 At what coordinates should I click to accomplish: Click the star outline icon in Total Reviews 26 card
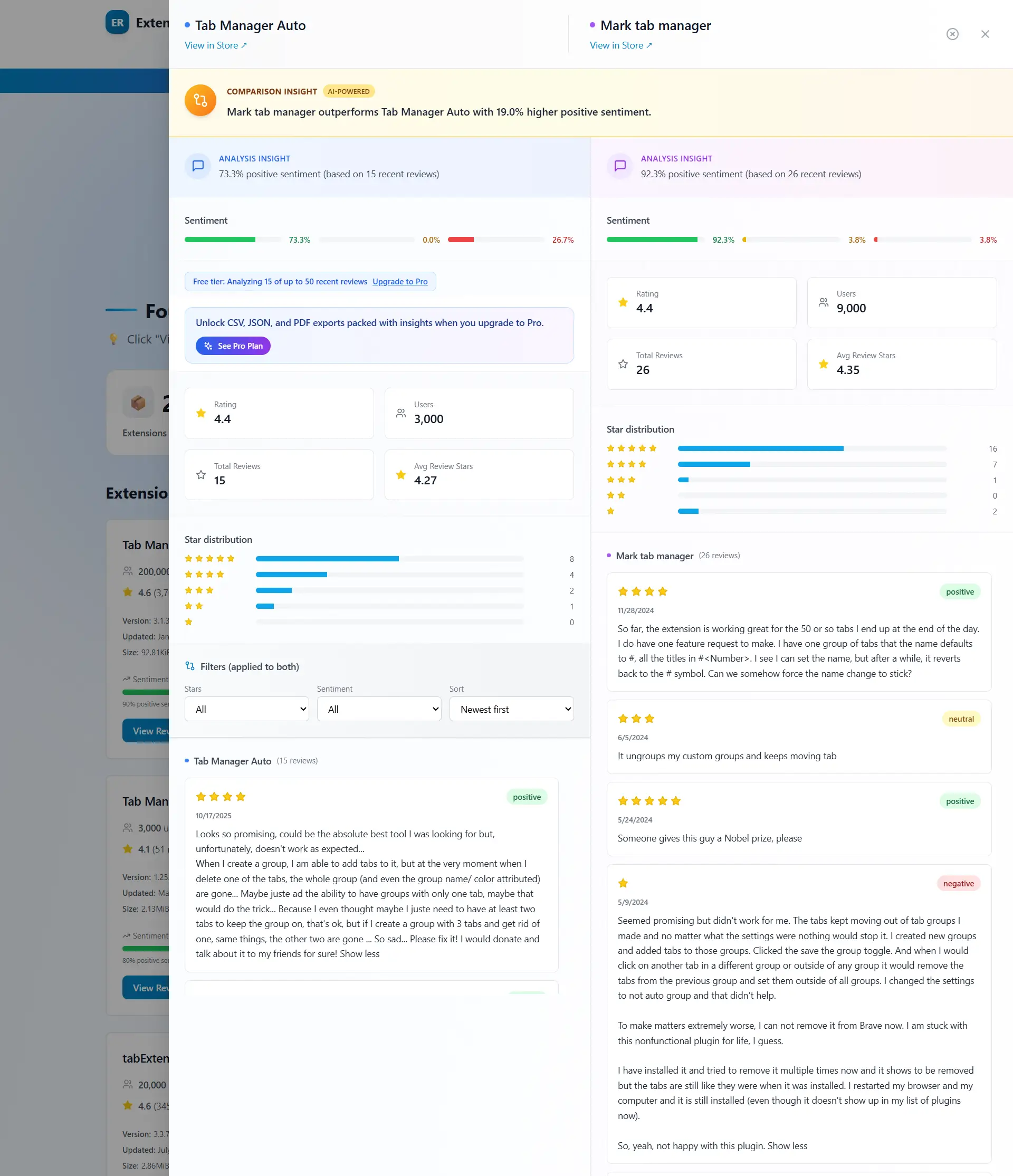point(623,364)
